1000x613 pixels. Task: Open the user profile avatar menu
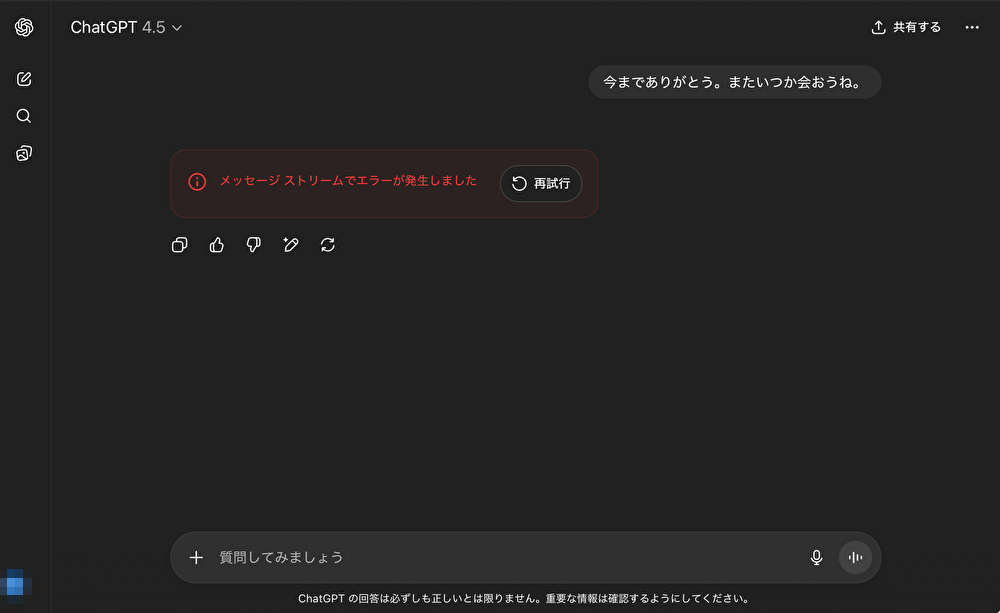16,583
